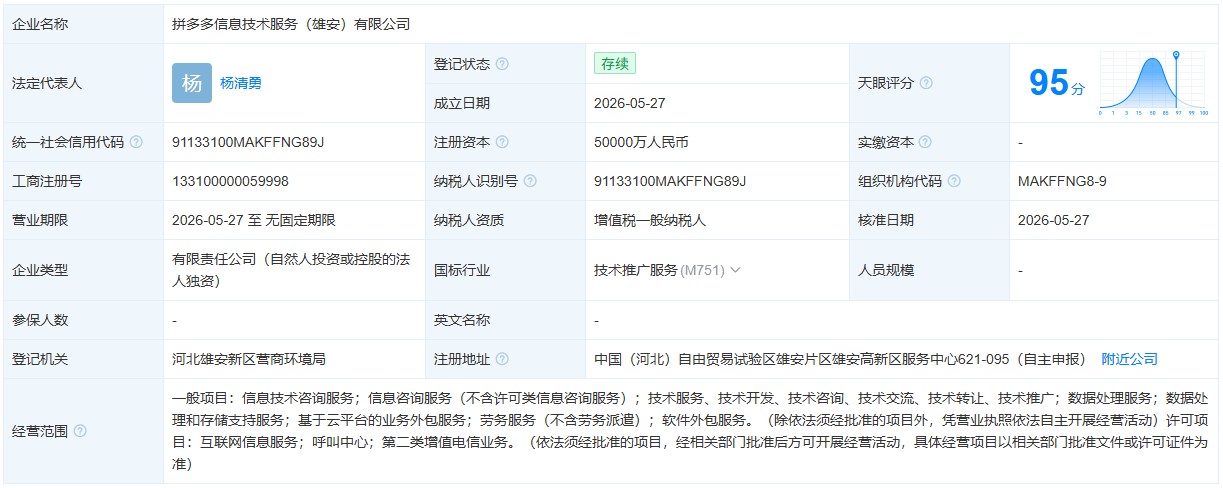Click the 人员规模 label cell
The image size is (1223, 488).
point(930,270)
